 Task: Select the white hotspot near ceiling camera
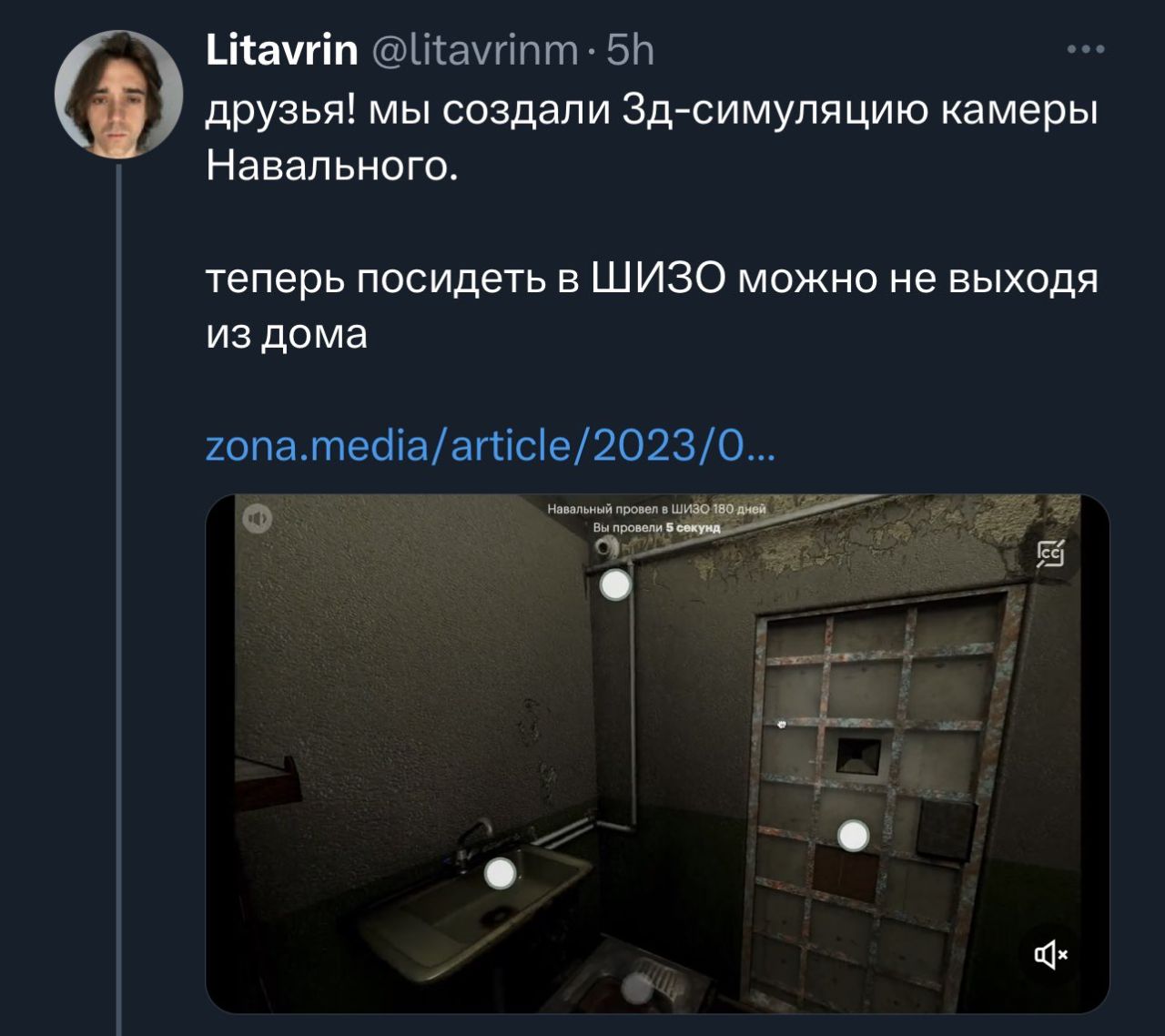[616, 584]
